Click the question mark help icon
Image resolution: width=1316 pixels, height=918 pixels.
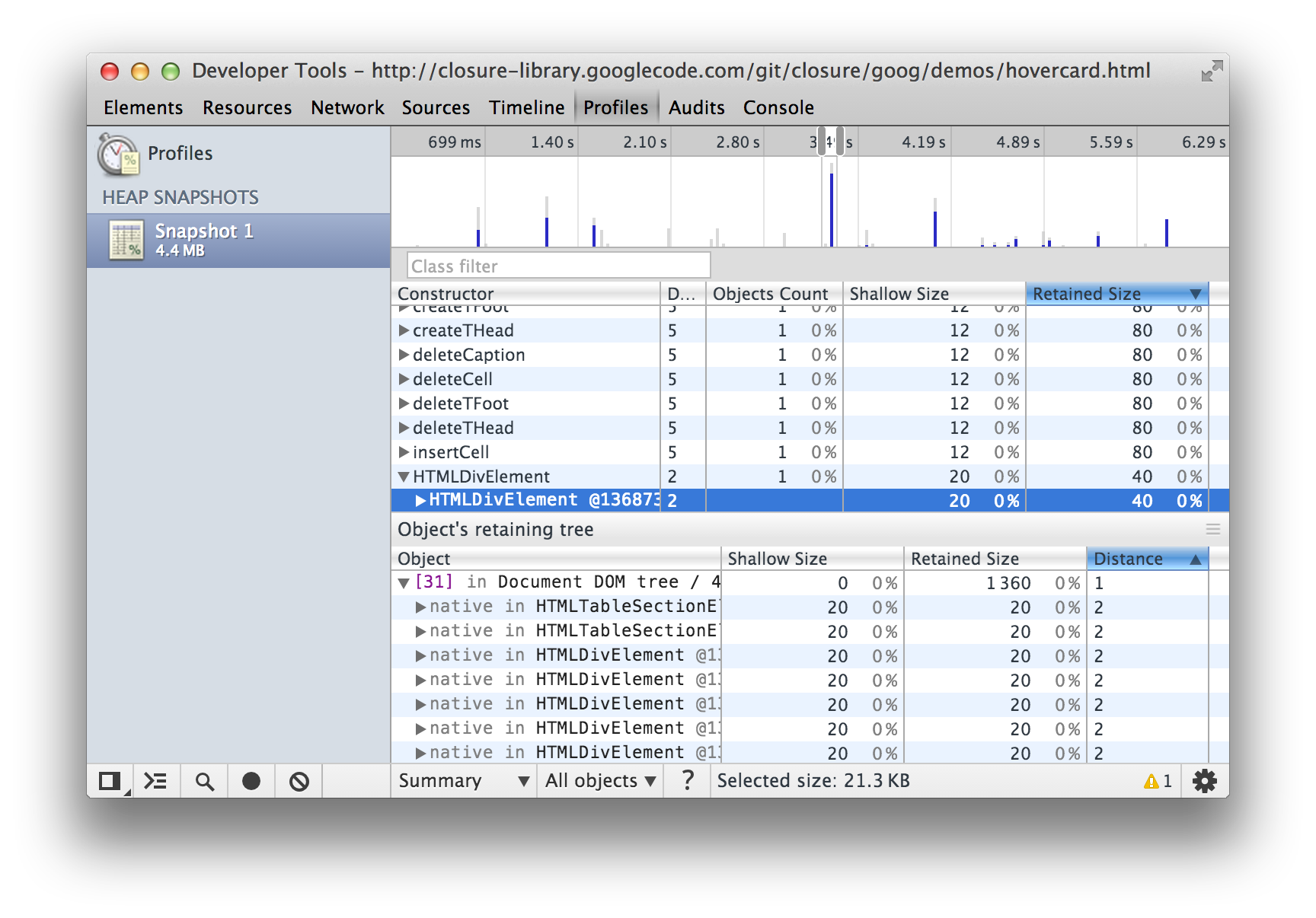coord(688,780)
